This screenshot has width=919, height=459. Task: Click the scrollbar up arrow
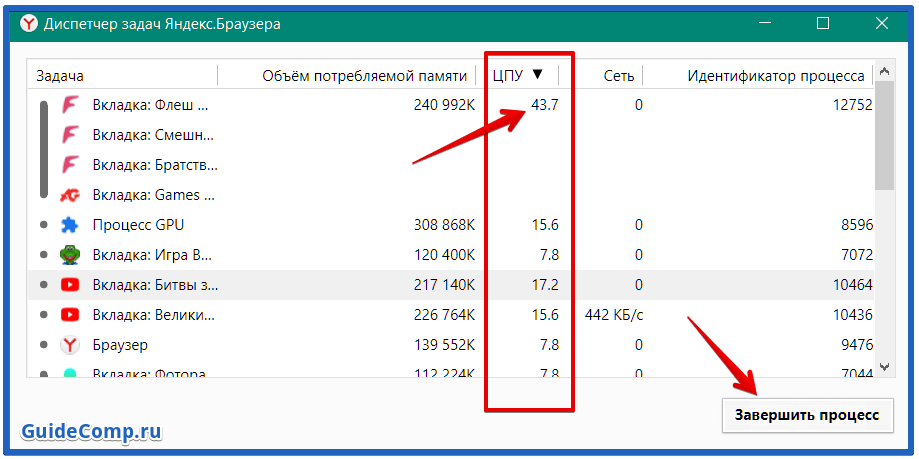(x=884, y=72)
